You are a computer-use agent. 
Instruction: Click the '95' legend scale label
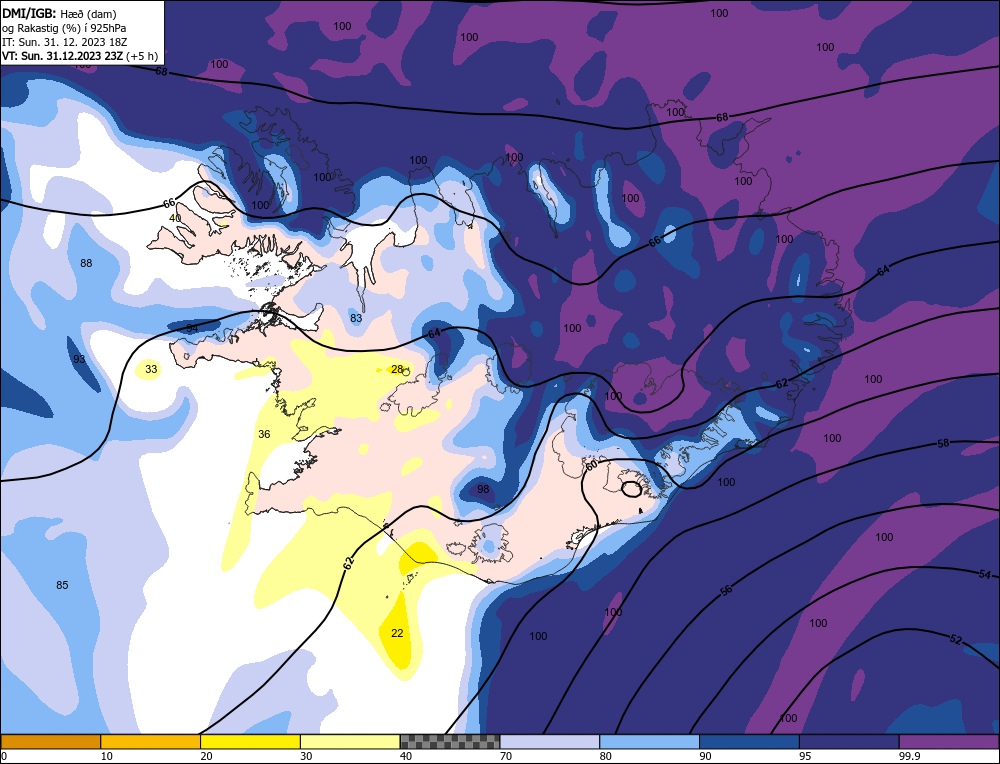click(x=805, y=756)
